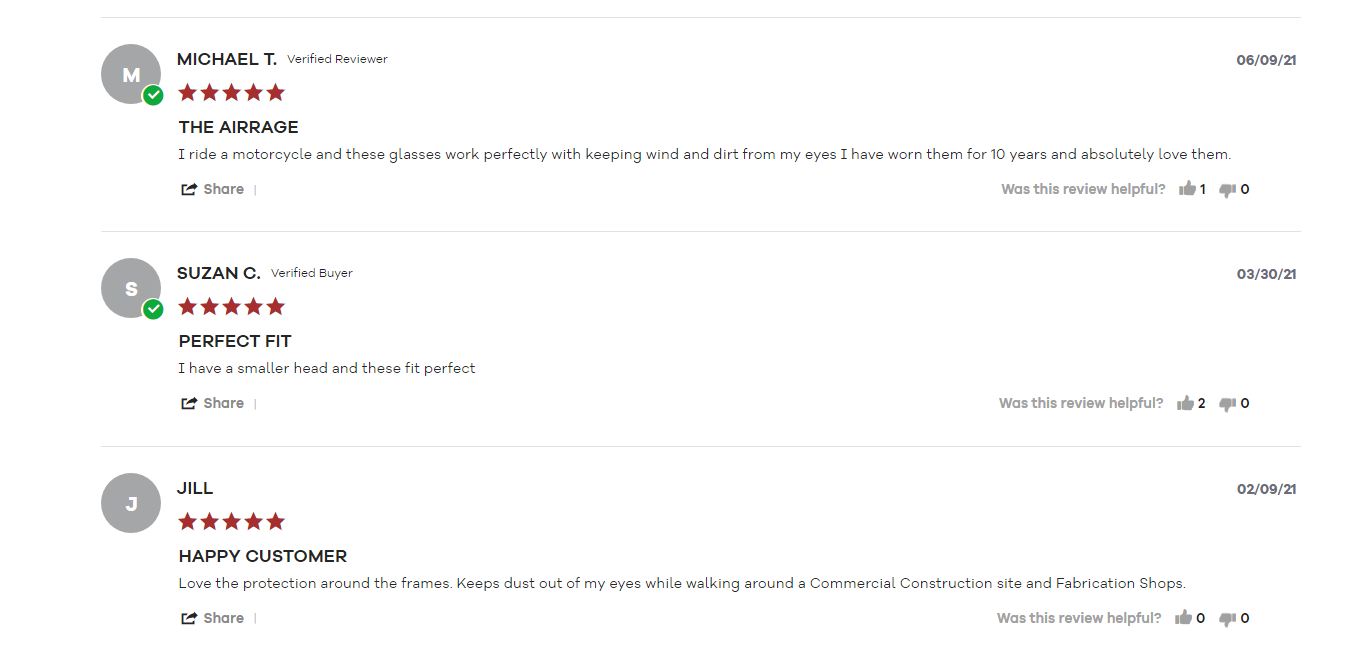The image size is (1362, 659).
Task: Click Michael T.'s avatar circle
Action: (x=131, y=75)
